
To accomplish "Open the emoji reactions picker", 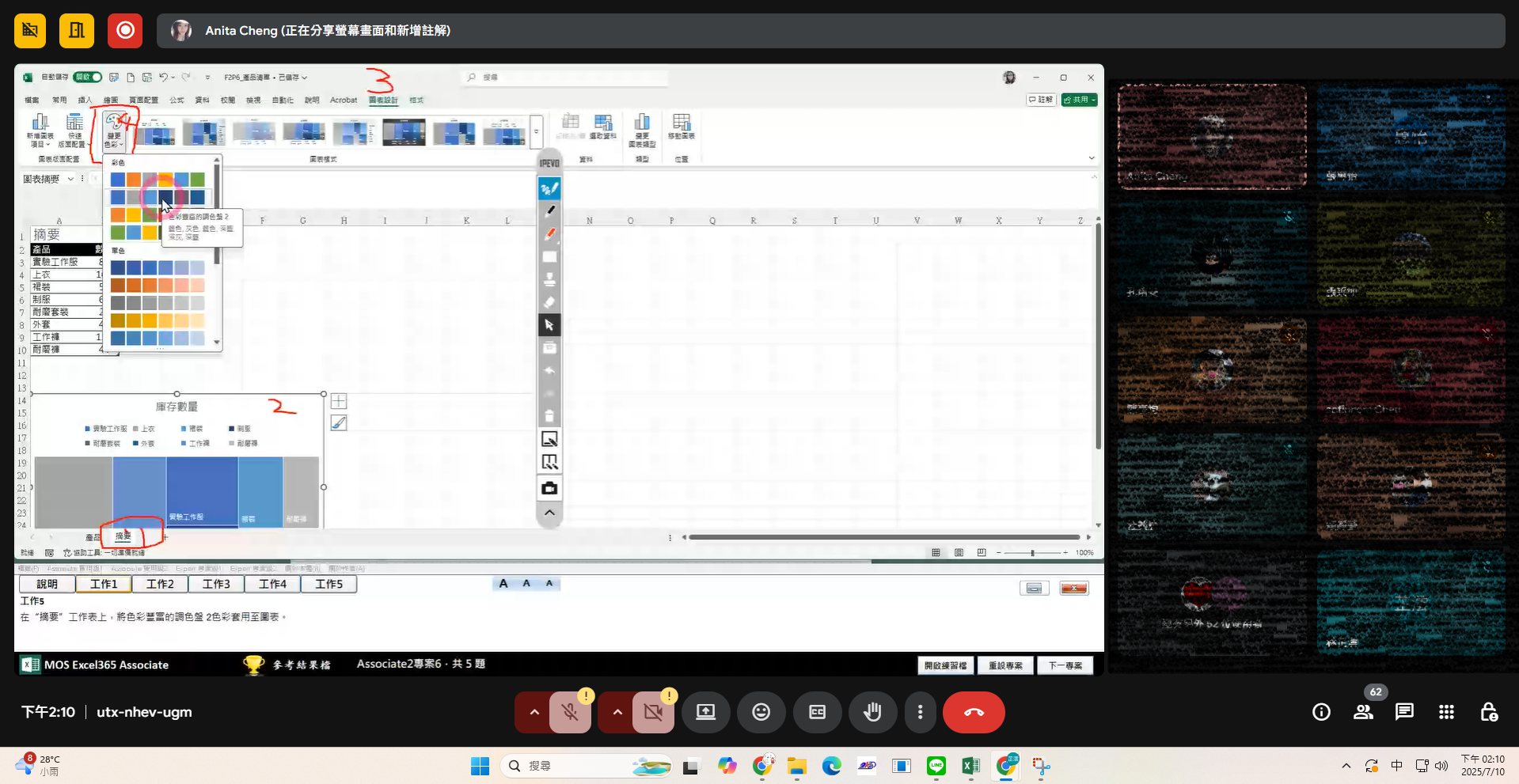I will [761, 712].
